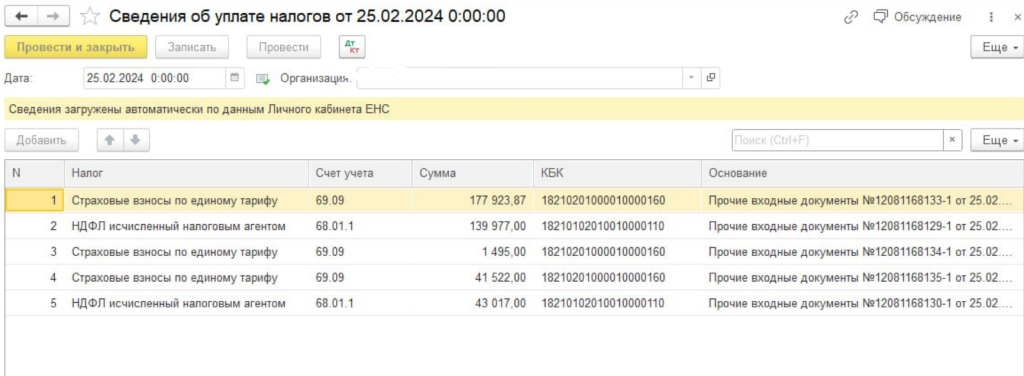Select account 69.09 in row 4
Image resolution: width=1024 pixels, height=376 pixels.
360,277
